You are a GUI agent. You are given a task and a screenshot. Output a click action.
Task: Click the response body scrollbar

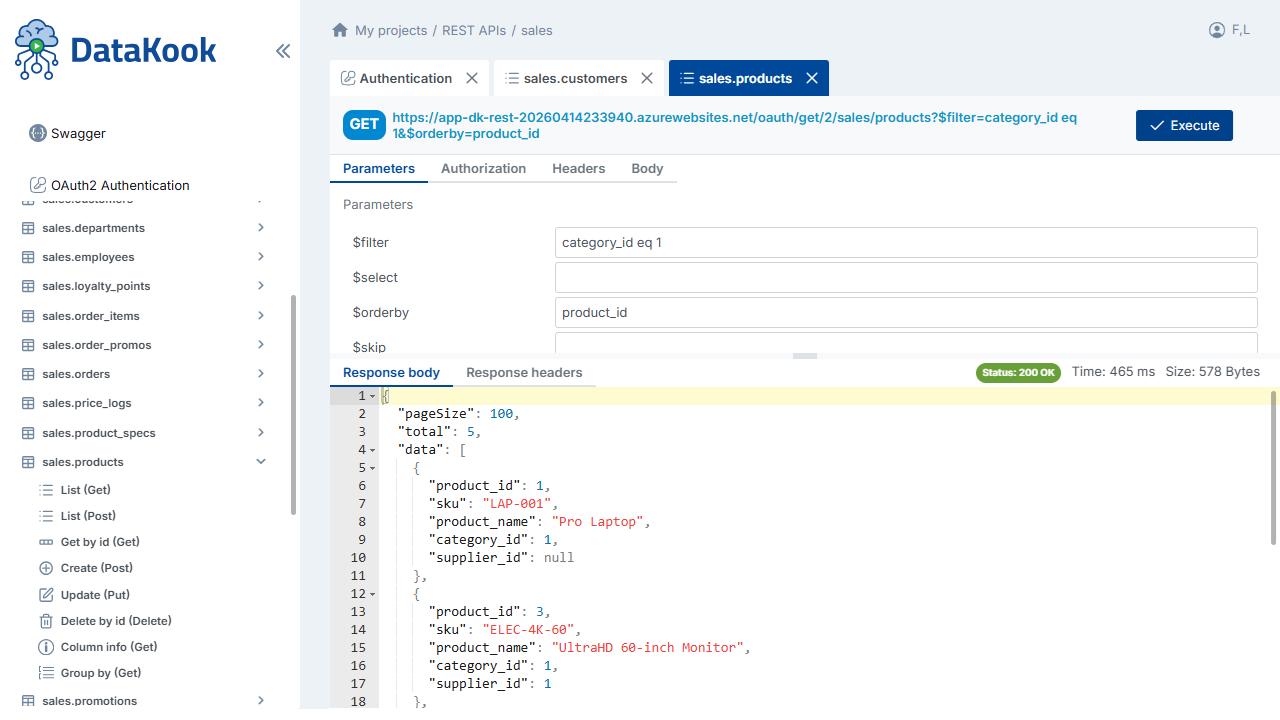point(1273,468)
